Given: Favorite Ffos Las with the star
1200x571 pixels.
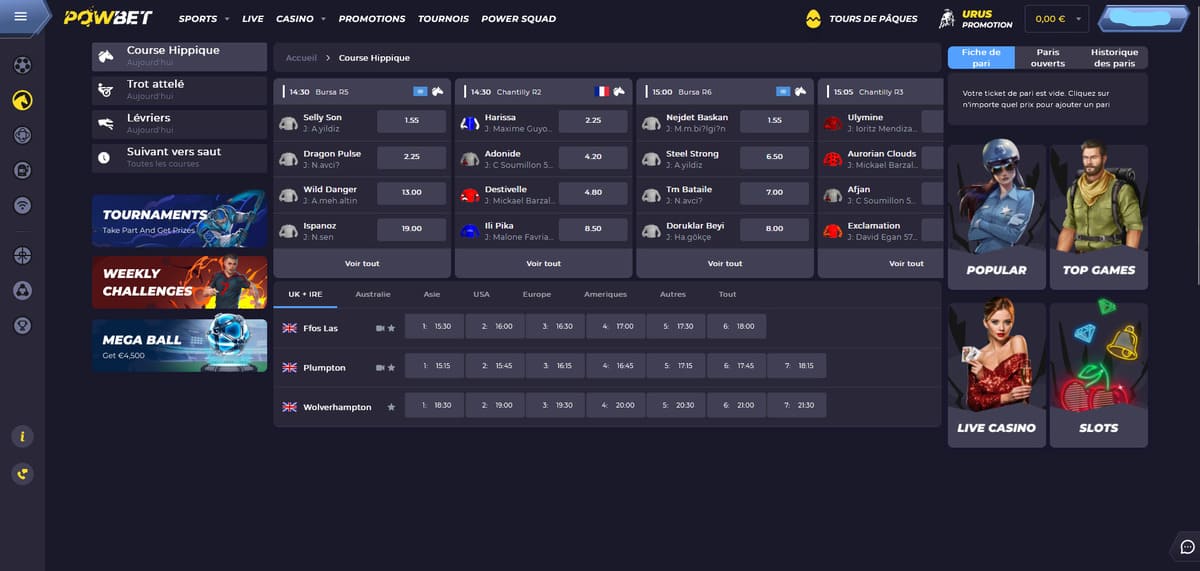Looking at the screenshot, I should 392,328.
